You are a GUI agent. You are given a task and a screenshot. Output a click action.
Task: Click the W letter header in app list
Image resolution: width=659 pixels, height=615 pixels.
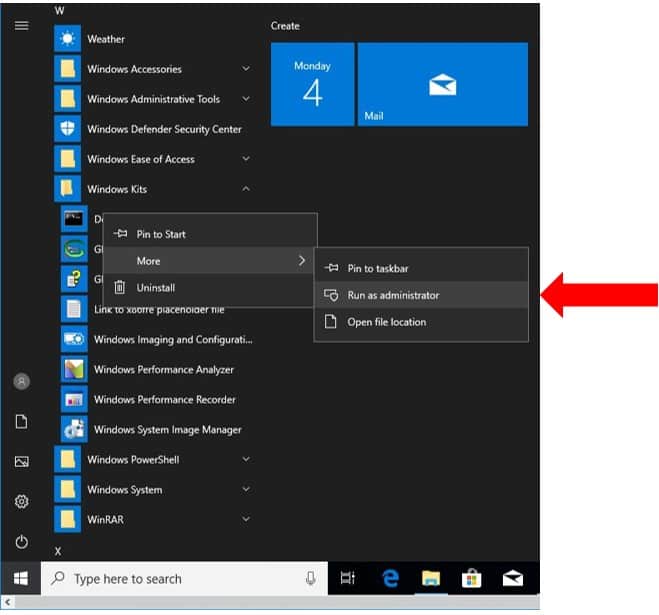[59, 11]
